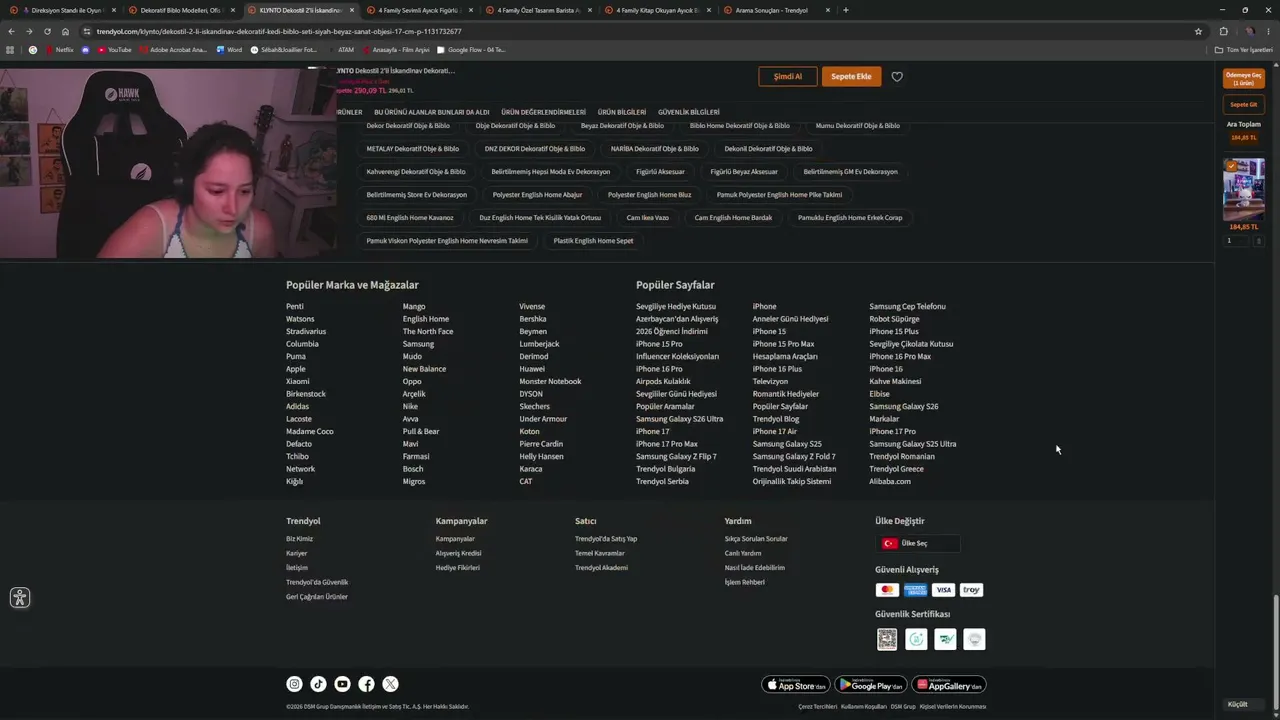This screenshot has height=720, width=1280.
Task: Open the Robot Süpürge link
Action: pos(894,319)
